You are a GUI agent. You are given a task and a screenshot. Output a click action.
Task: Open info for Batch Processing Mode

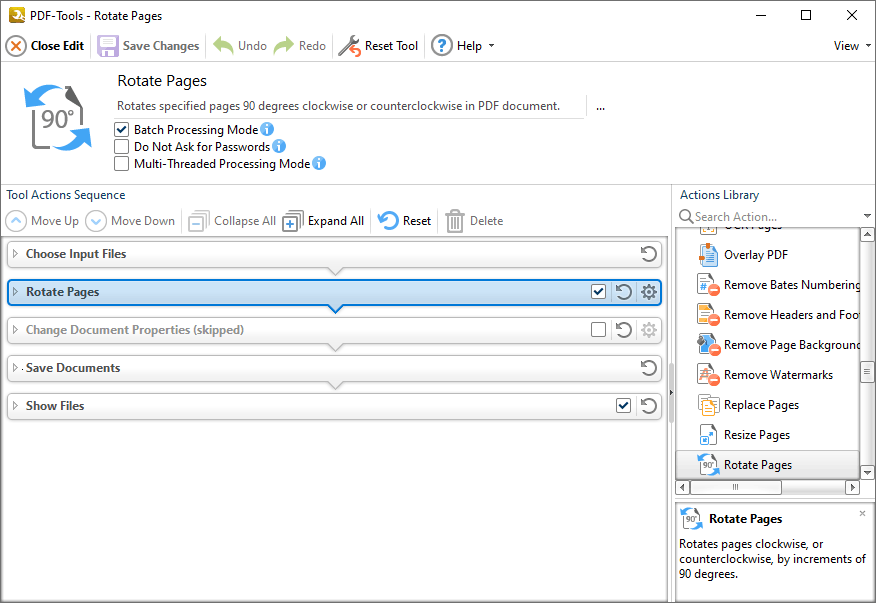click(x=267, y=129)
